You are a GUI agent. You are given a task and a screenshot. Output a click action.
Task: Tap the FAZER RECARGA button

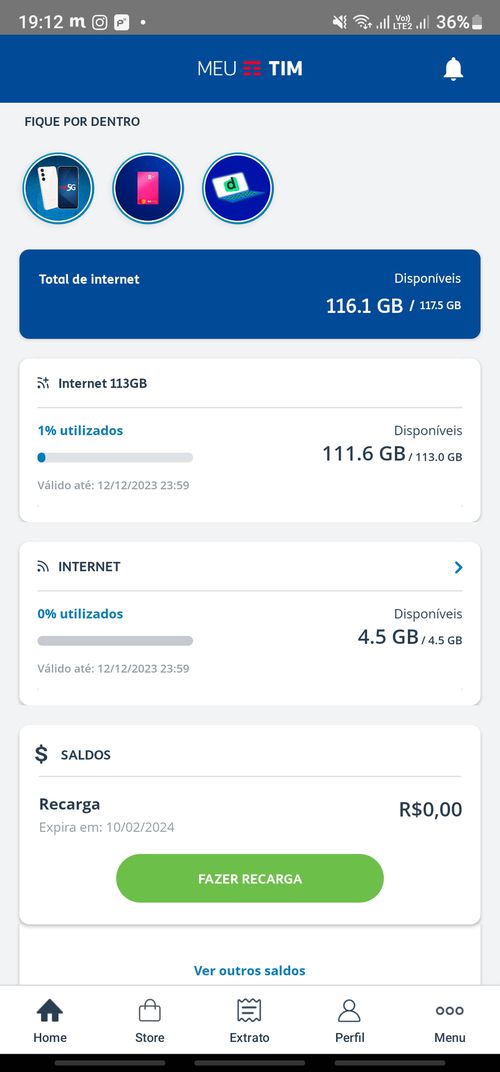pyautogui.click(x=250, y=879)
